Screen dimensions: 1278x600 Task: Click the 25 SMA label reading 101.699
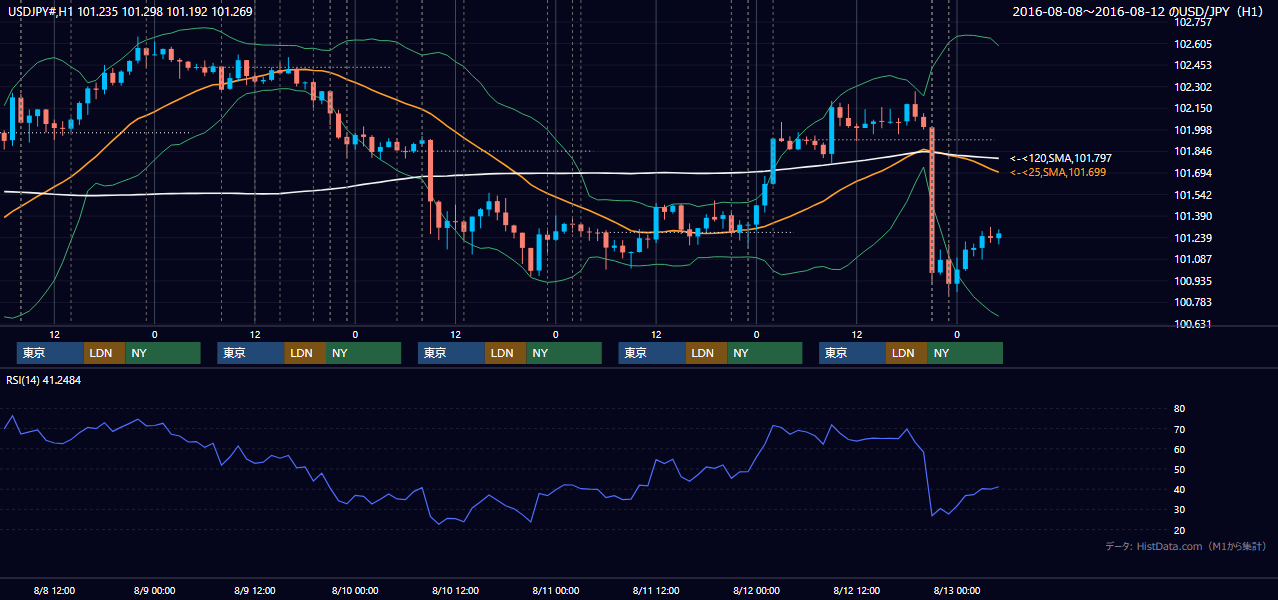click(1058, 173)
